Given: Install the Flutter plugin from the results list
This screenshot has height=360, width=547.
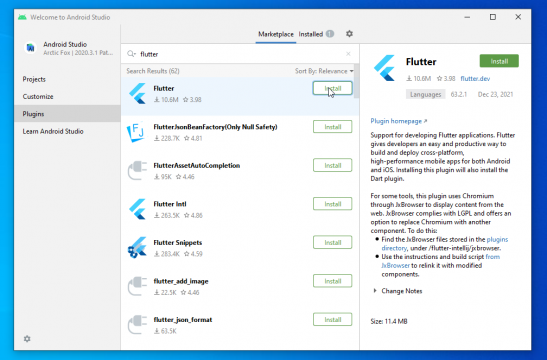Looking at the screenshot, I should [x=332, y=88].
